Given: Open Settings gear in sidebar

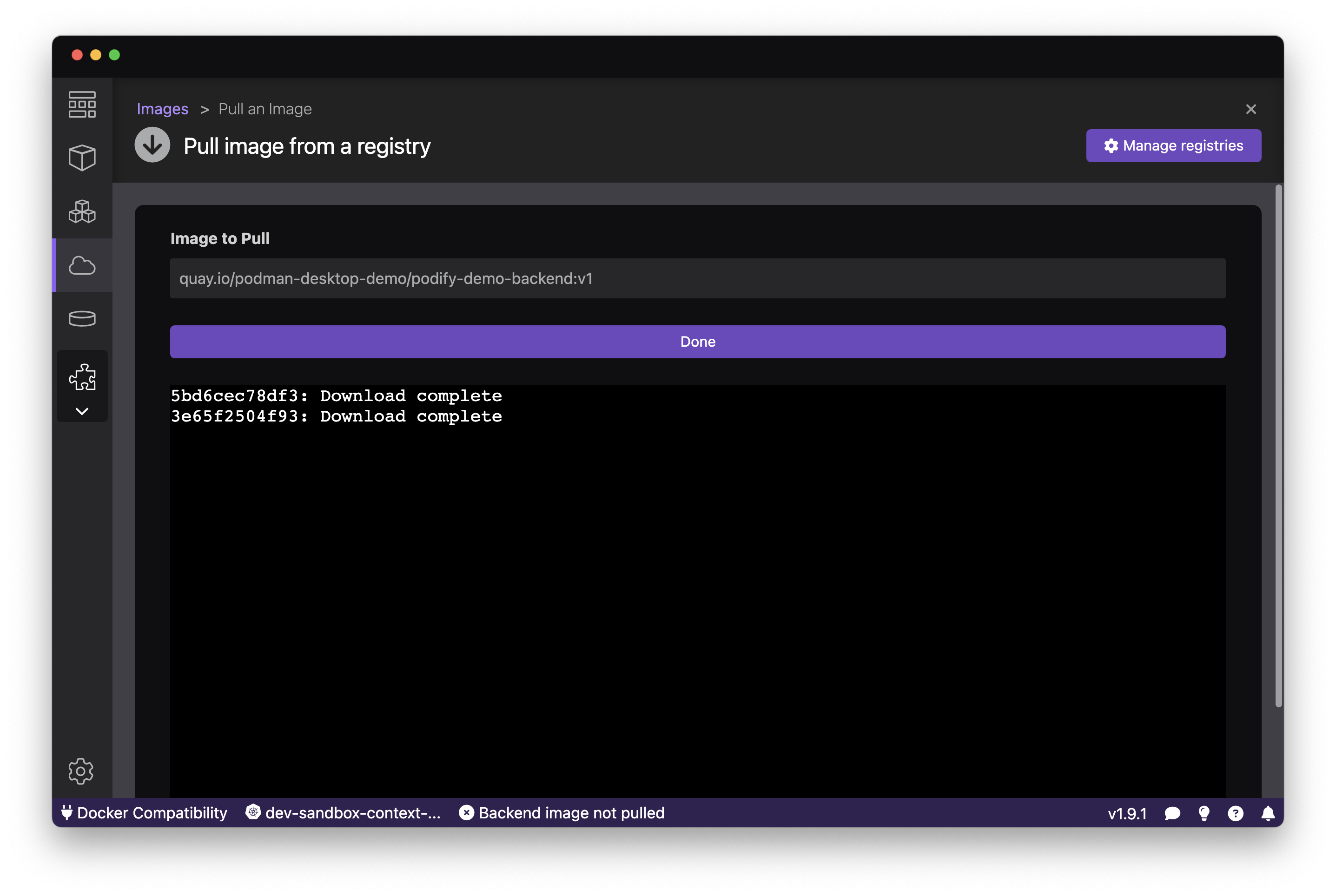Looking at the screenshot, I should tap(81, 771).
